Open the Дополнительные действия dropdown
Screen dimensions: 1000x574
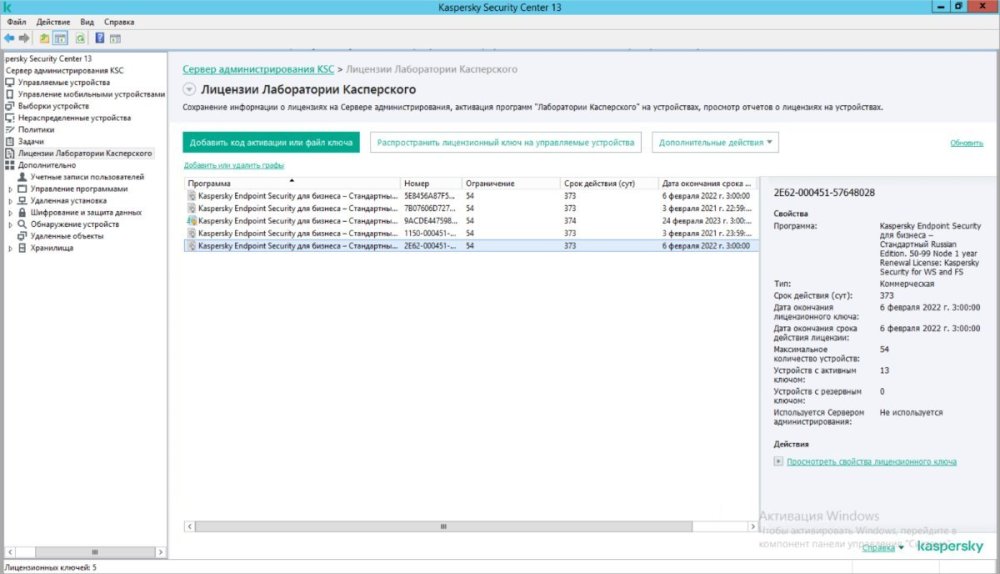click(x=716, y=143)
